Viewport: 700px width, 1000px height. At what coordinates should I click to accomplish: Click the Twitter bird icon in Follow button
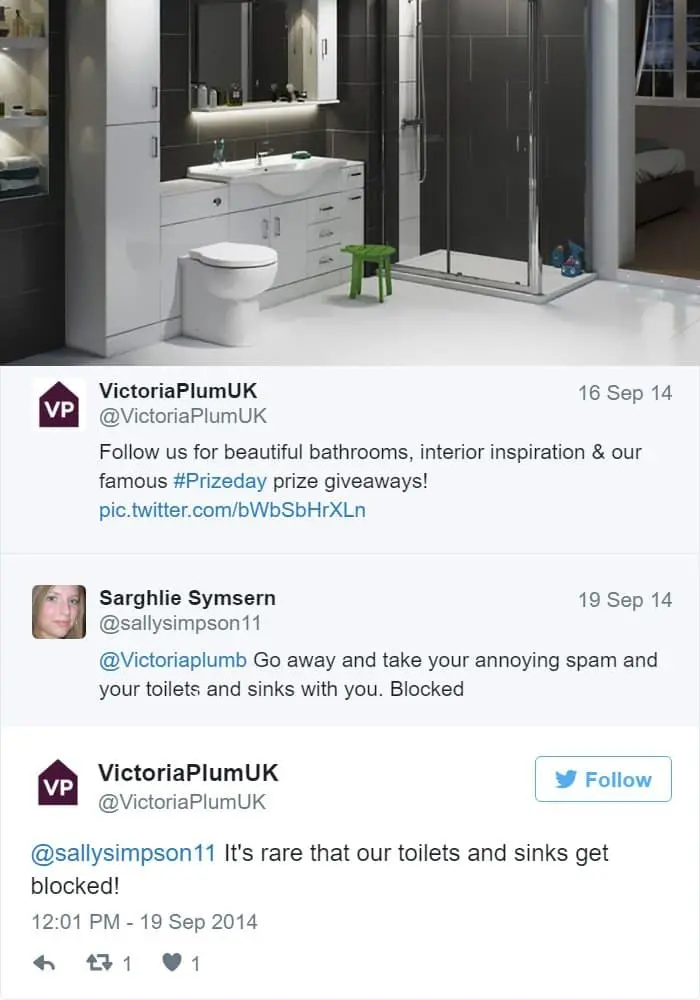pyautogui.click(x=565, y=779)
